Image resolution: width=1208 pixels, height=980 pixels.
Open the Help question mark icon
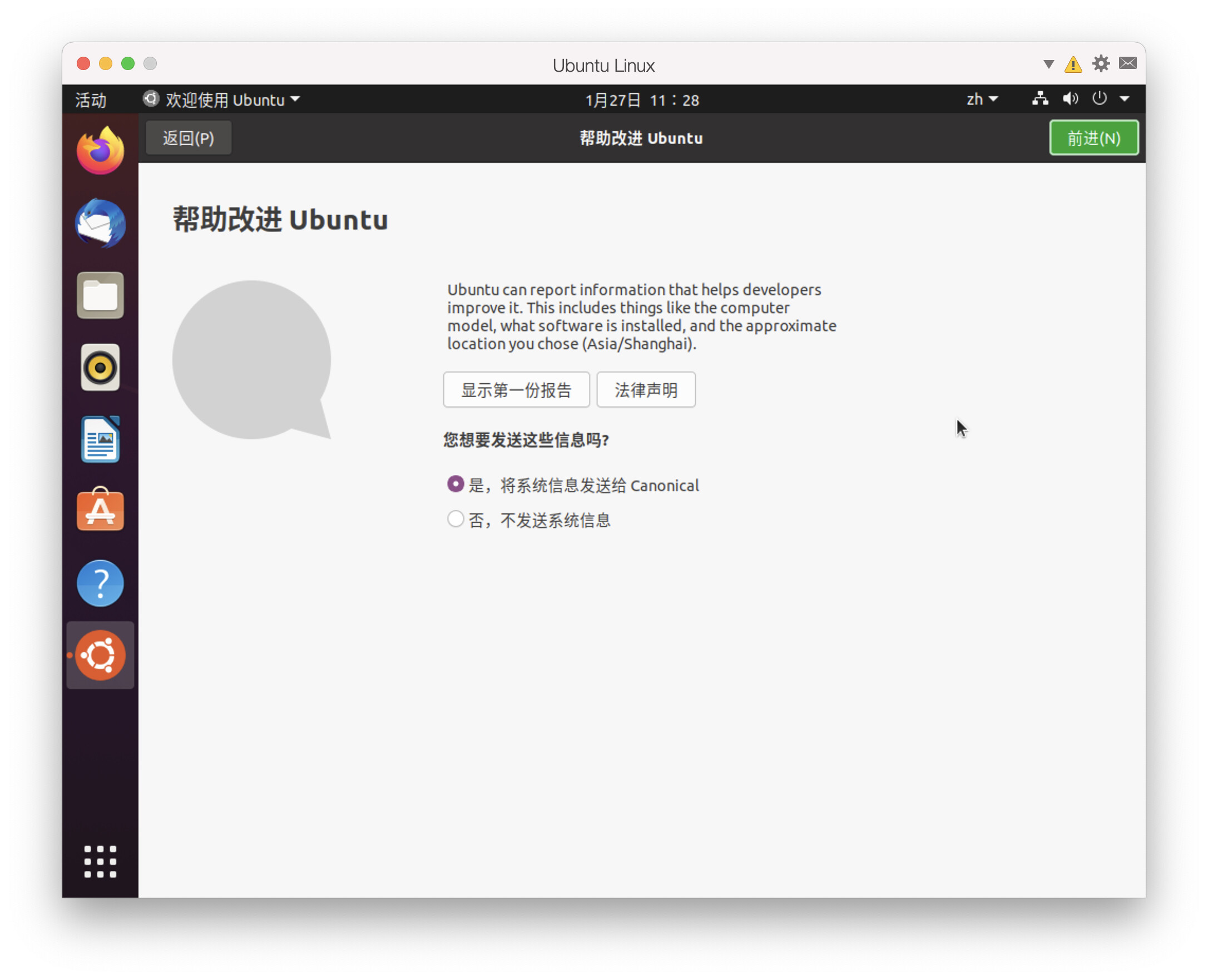click(x=101, y=583)
